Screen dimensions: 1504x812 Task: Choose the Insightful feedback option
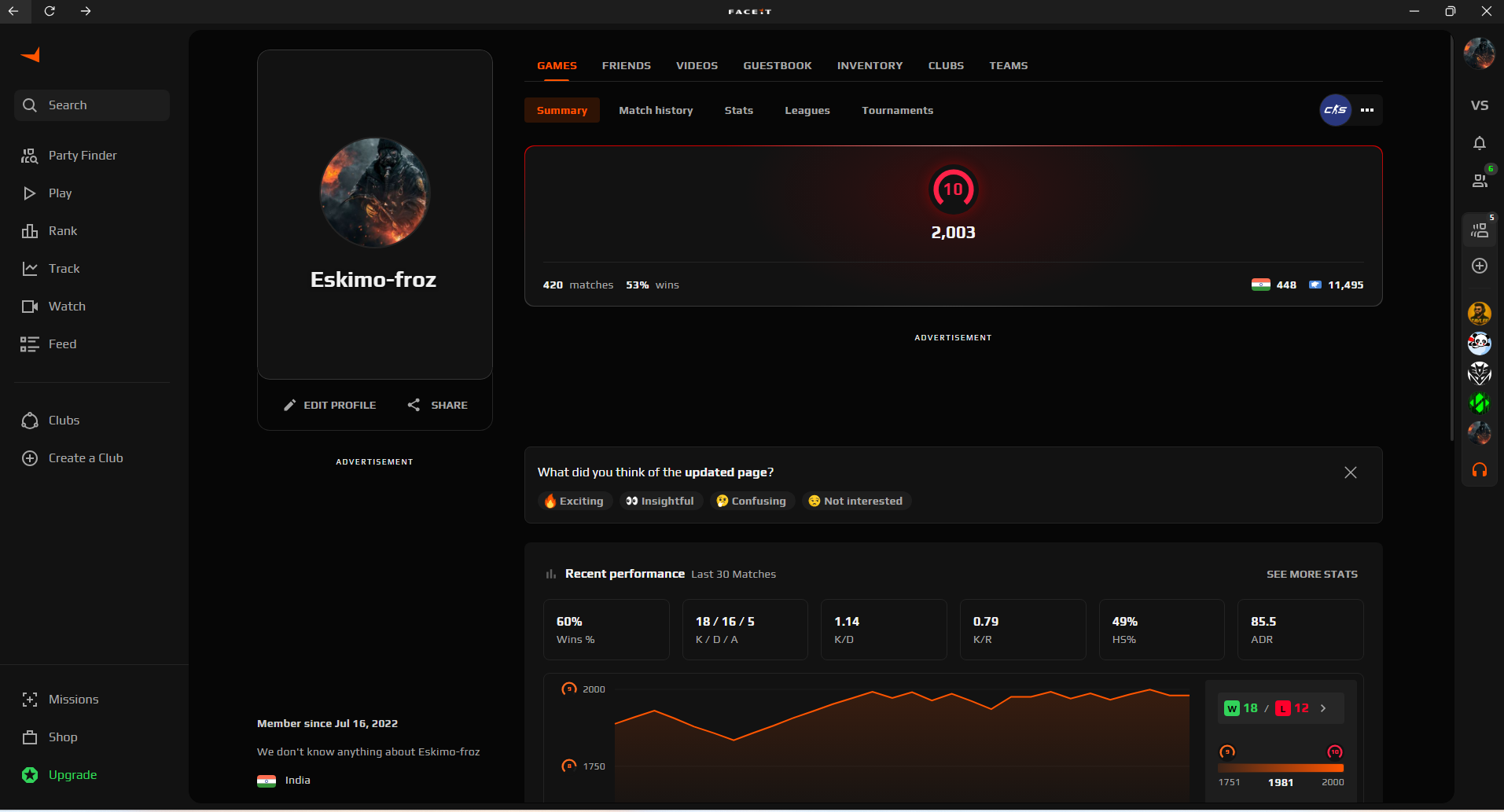click(x=660, y=501)
